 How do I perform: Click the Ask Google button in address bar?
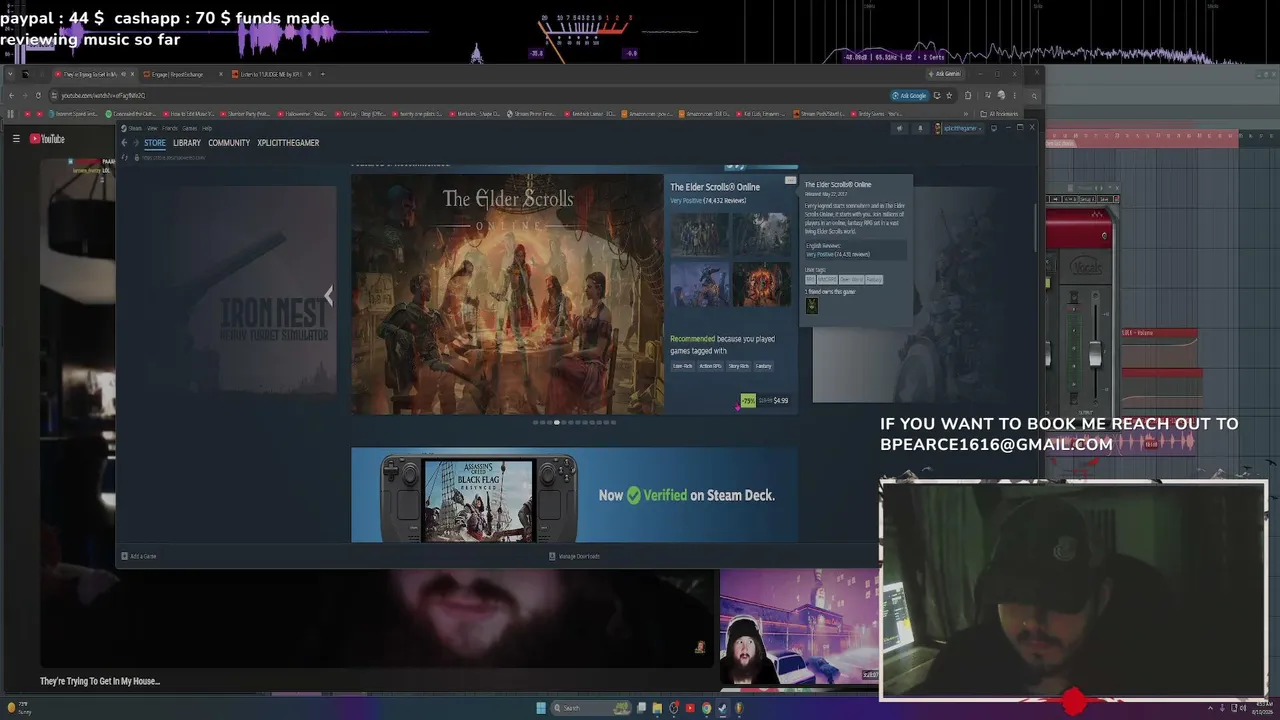tap(909, 95)
